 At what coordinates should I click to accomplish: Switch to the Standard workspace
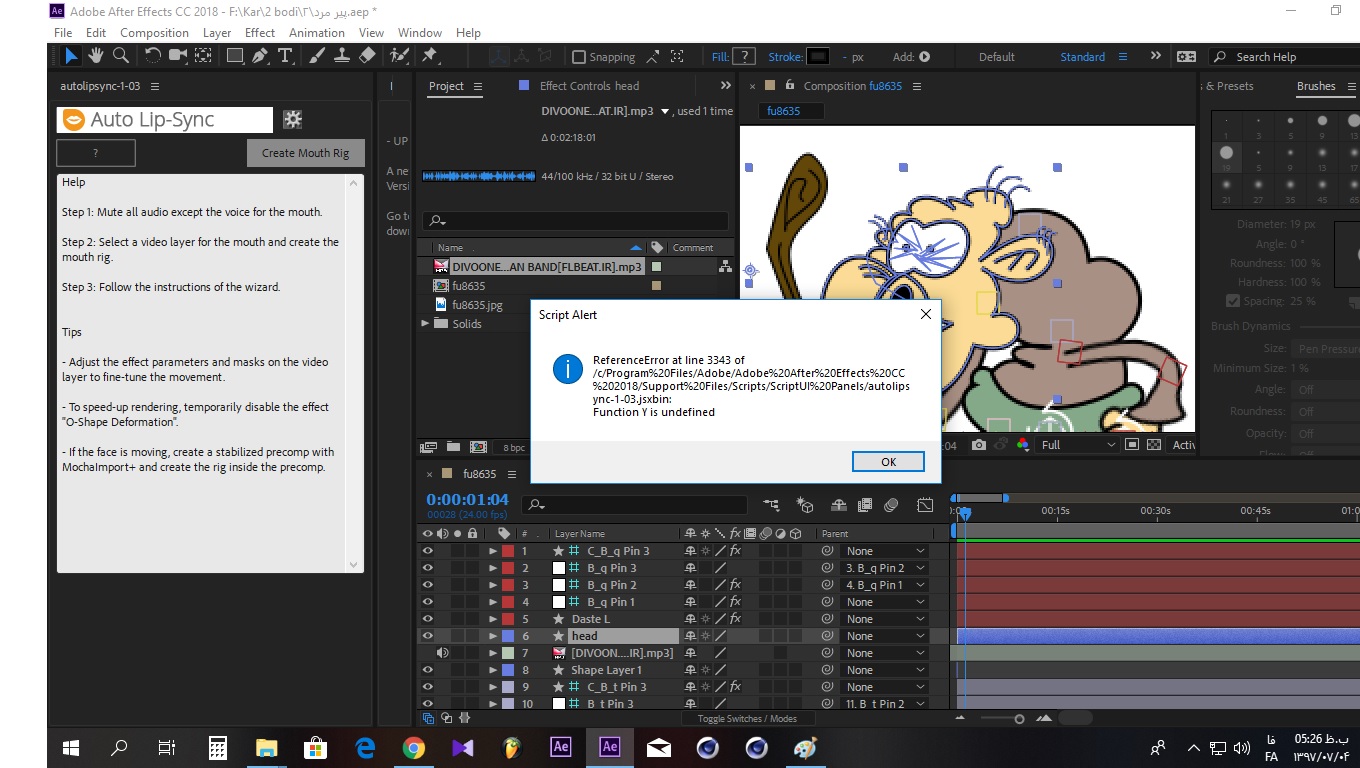pyautogui.click(x=1082, y=57)
